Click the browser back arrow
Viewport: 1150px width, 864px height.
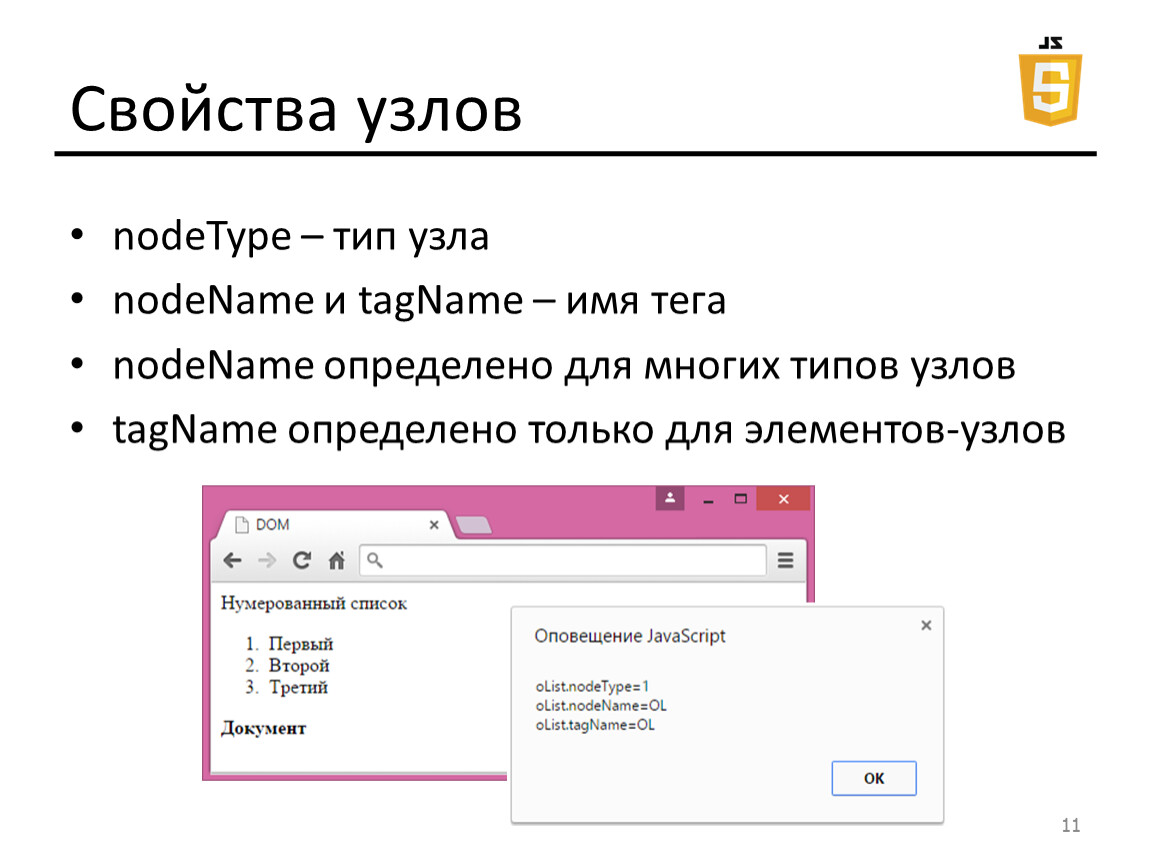[232, 561]
